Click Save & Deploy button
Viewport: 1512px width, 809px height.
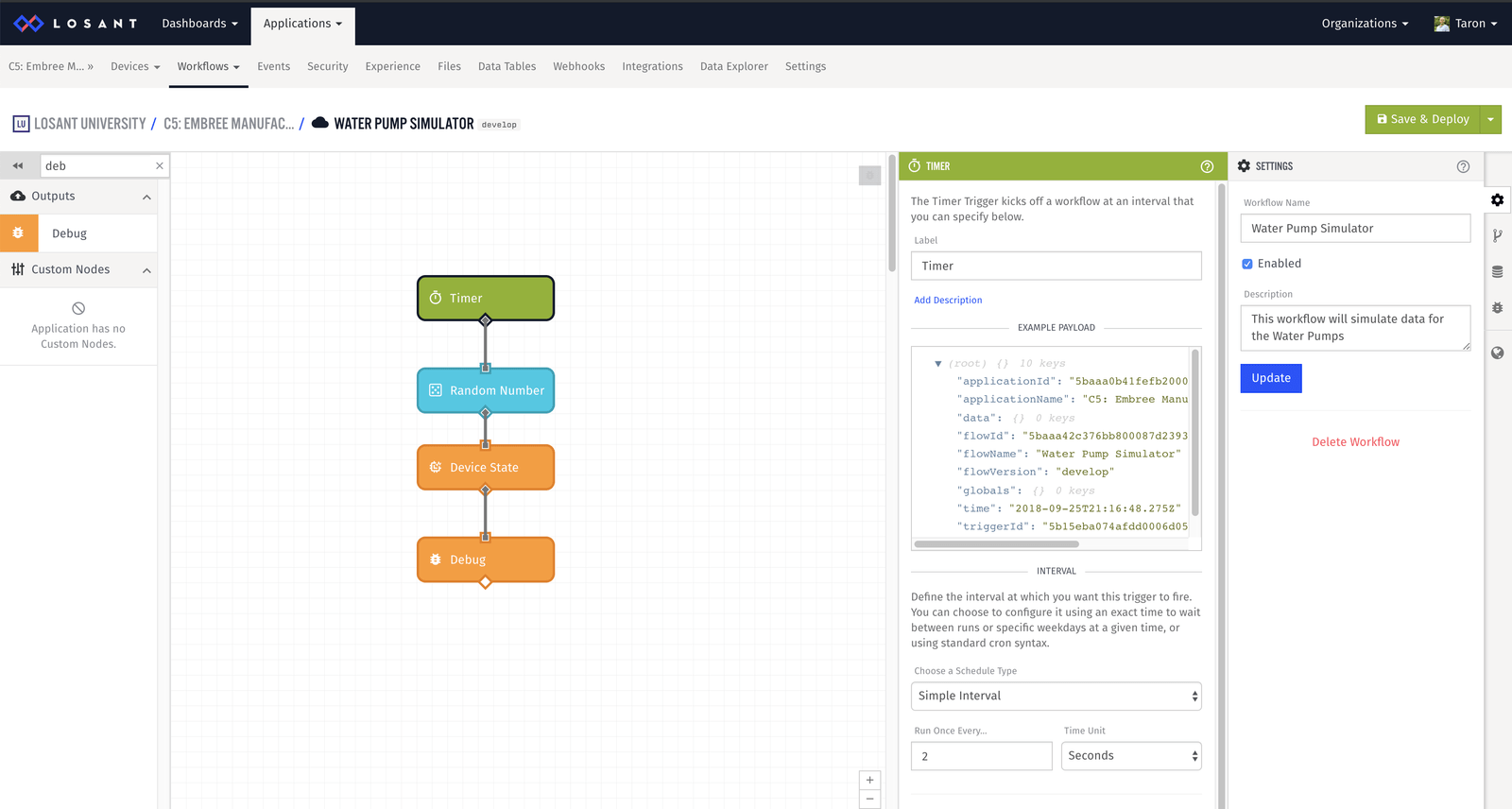(x=1422, y=119)
